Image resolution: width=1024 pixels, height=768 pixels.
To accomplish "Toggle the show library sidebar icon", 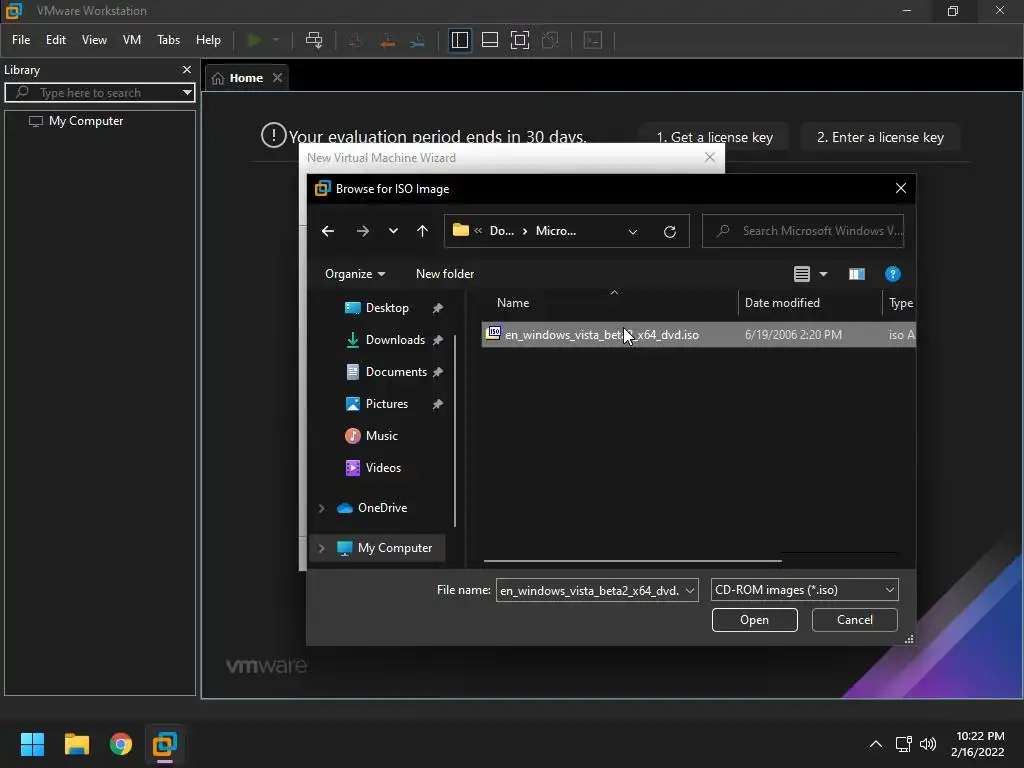I will click(x=460, y=40).
